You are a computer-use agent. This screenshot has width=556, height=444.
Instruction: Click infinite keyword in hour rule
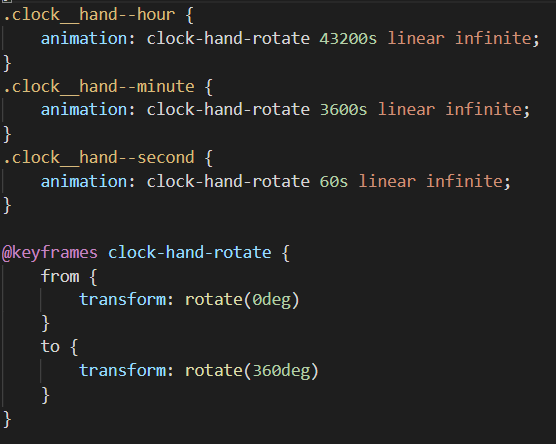pos(493,39)
